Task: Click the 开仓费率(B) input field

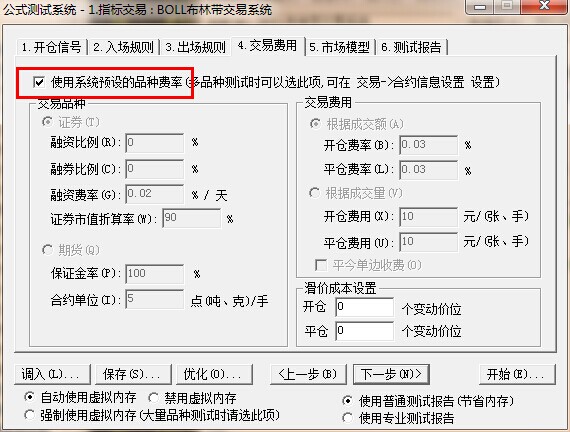Action: [x=429, y=145]
